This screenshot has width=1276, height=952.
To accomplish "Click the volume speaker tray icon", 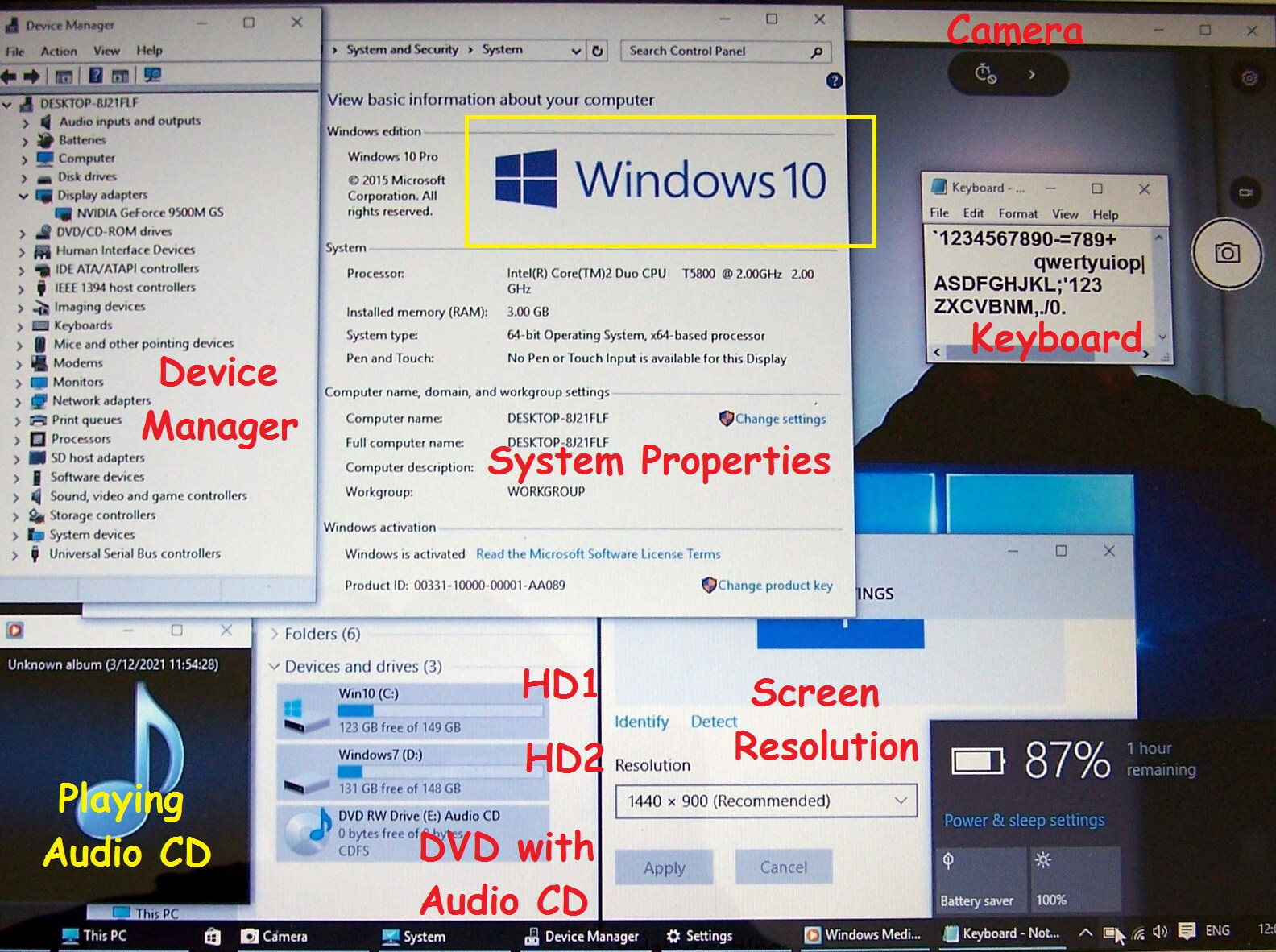I will coord(1160,932).
